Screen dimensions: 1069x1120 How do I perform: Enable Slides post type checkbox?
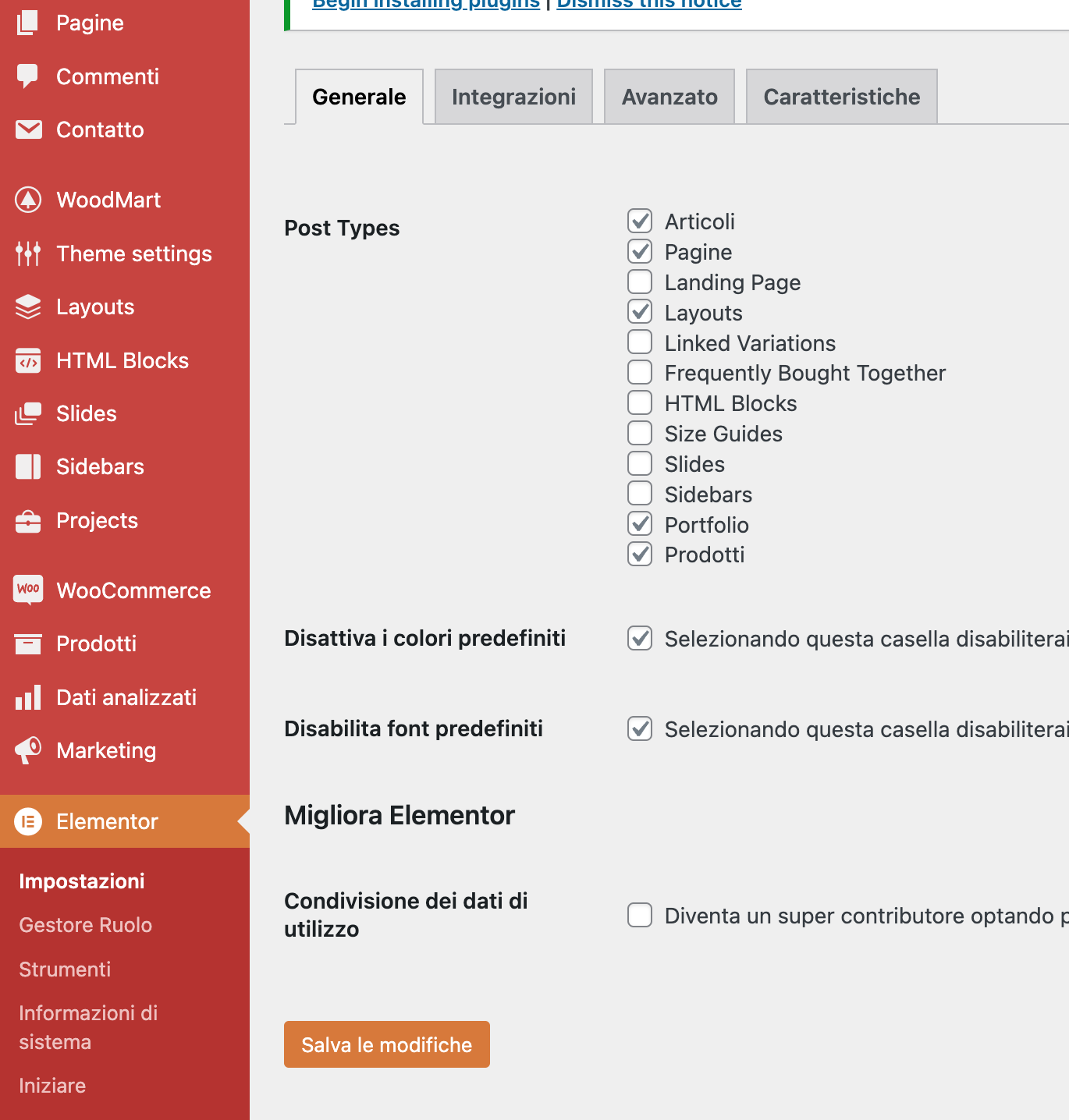(x=640, y=463)
